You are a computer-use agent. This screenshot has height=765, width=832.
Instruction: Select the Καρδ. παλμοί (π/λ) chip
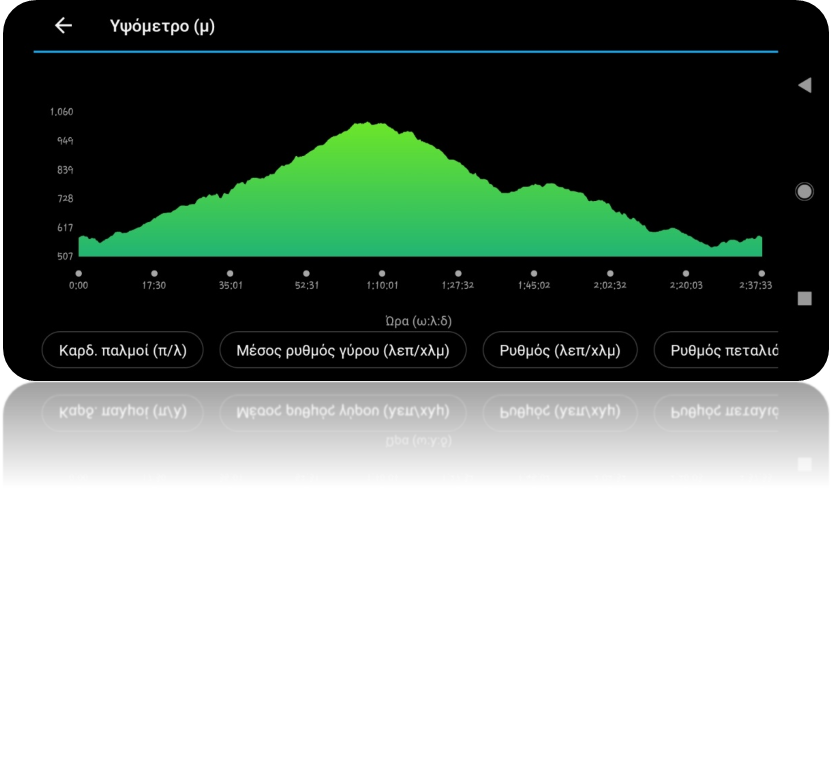tap(122, 350)
